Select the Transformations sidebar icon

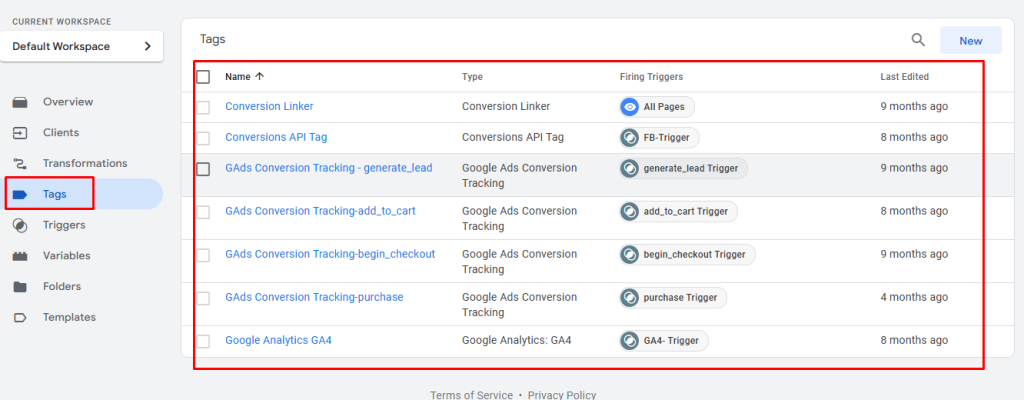[20, 164]
